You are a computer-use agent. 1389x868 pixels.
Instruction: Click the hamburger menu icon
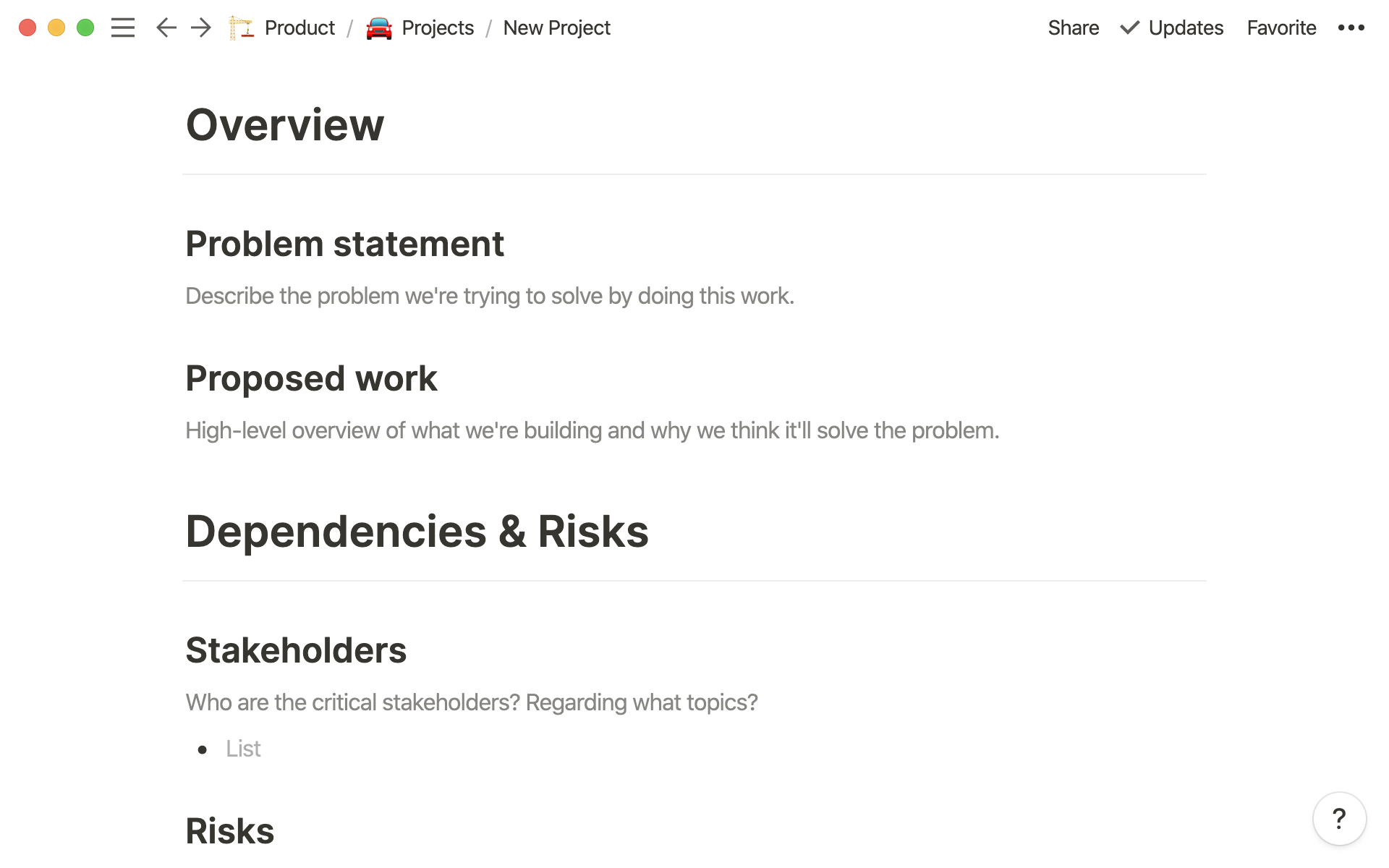pyautogui.click(x=122, y=28)
